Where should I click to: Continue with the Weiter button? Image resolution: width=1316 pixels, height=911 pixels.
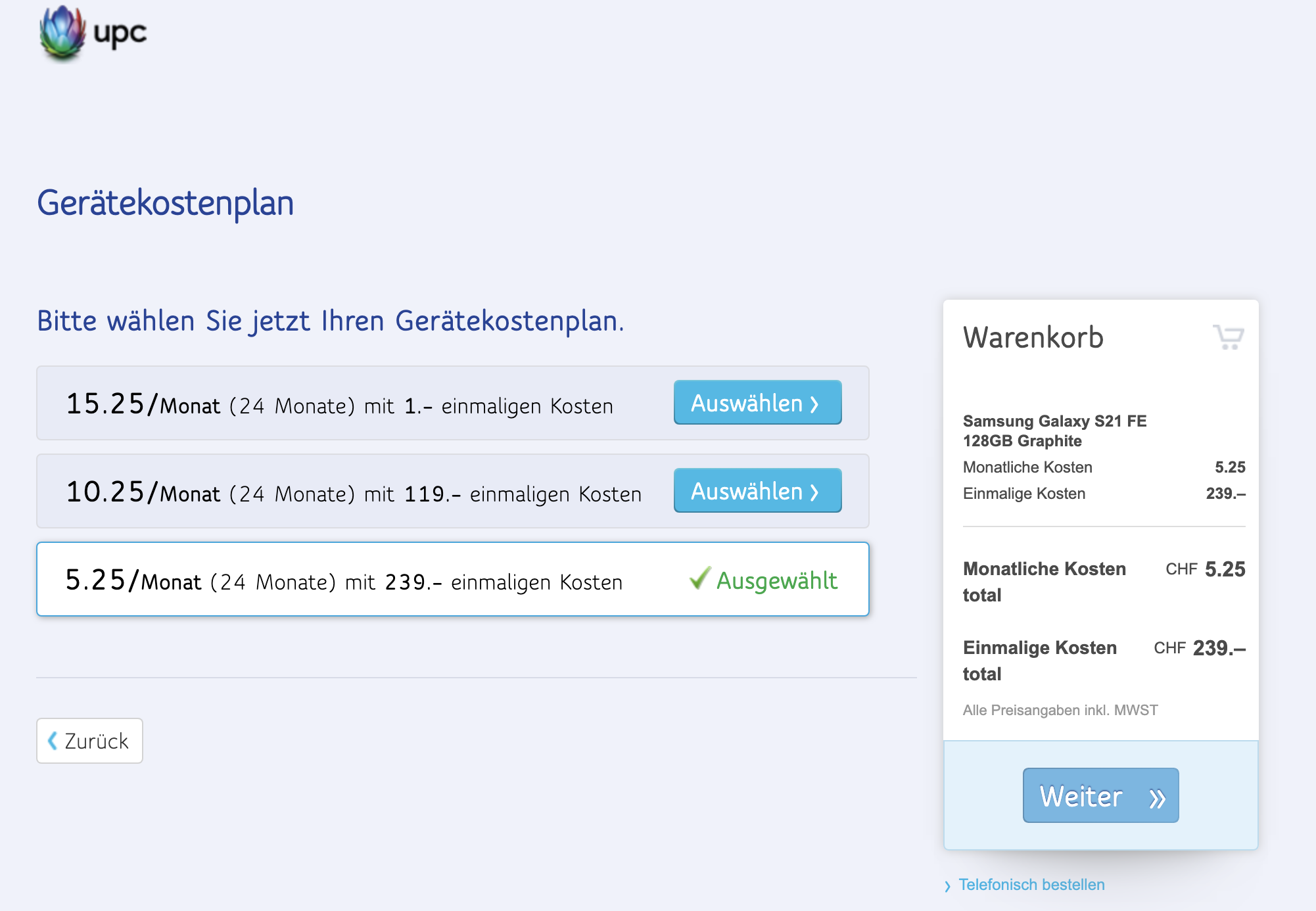pos(1100,795)
